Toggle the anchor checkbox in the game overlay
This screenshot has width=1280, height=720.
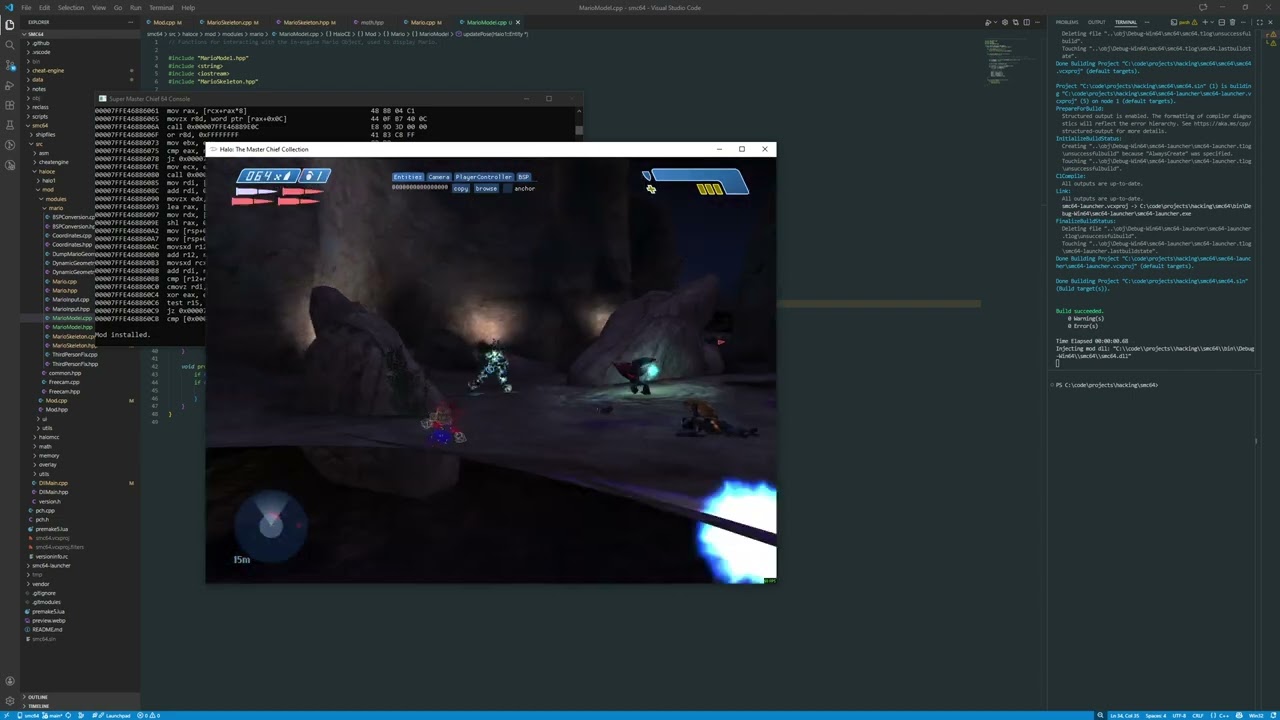[508, 188]
